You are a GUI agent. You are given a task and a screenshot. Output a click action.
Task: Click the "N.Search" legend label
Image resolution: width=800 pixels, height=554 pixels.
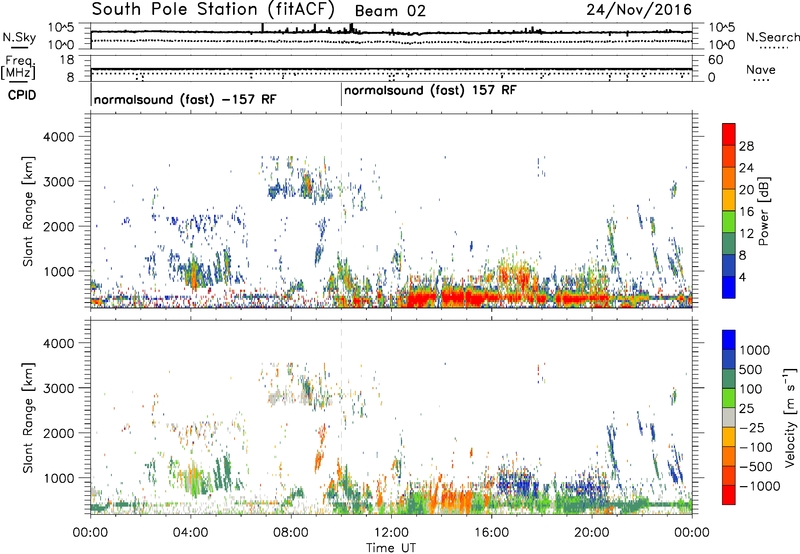(772, 37)
